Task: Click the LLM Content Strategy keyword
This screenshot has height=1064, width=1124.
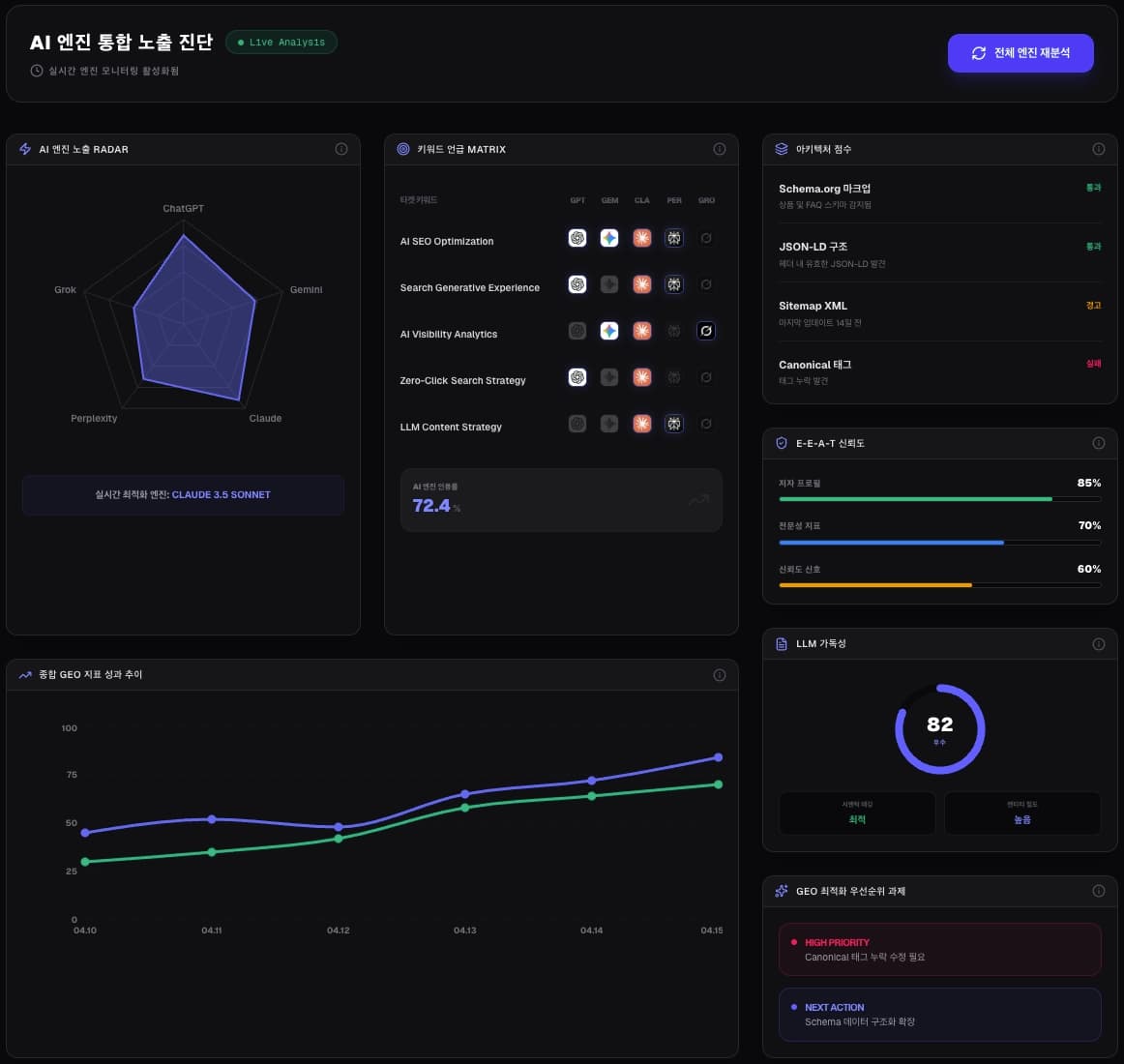Action: coord(451,427)
